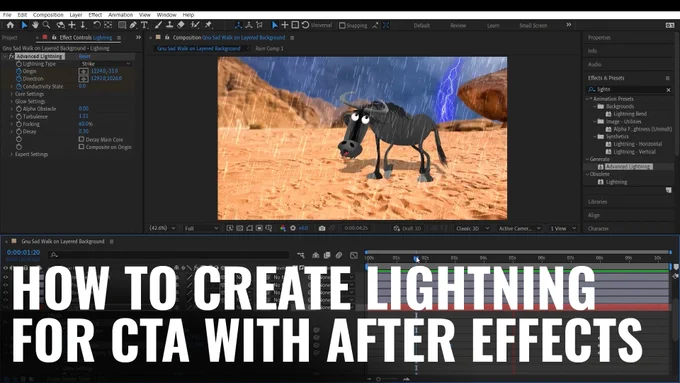The height and width of the screenshot is (383, 680).
Task: Open the Animation menu
Action: (x=120, y=15)
